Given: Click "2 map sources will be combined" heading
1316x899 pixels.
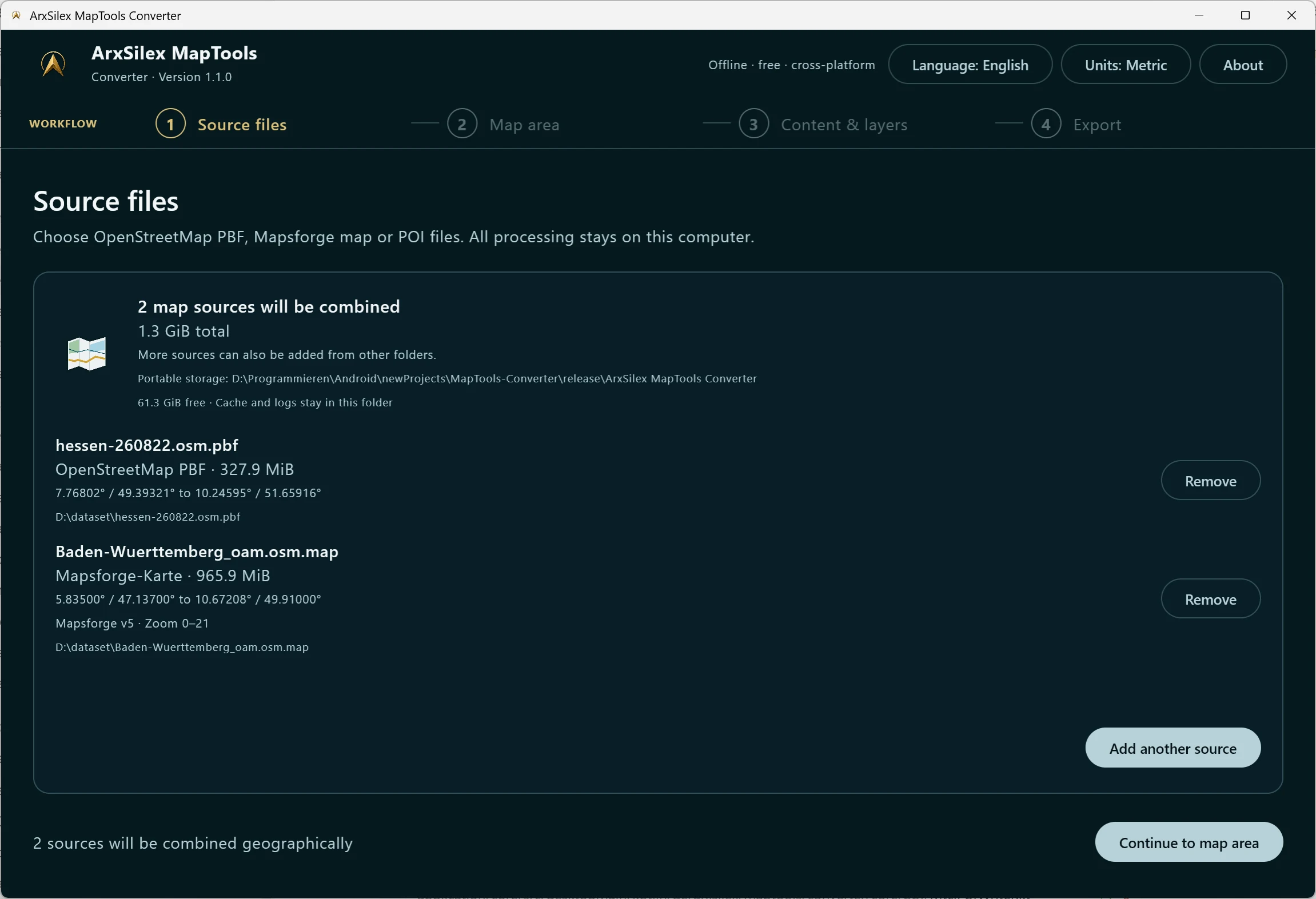Looking at the screenshot, I should click(269, 306).
